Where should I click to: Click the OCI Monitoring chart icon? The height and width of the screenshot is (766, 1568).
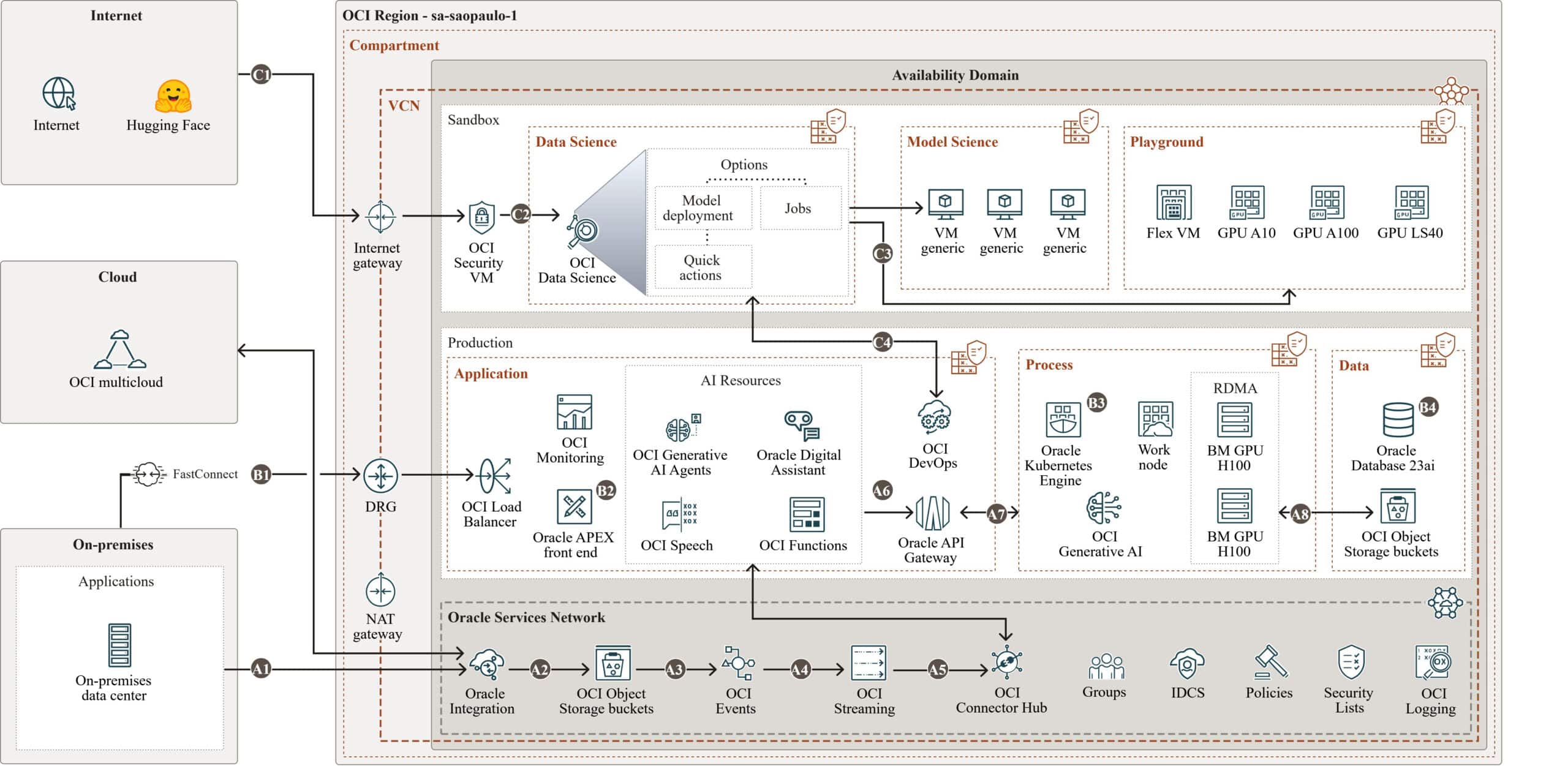click(575, 412)
